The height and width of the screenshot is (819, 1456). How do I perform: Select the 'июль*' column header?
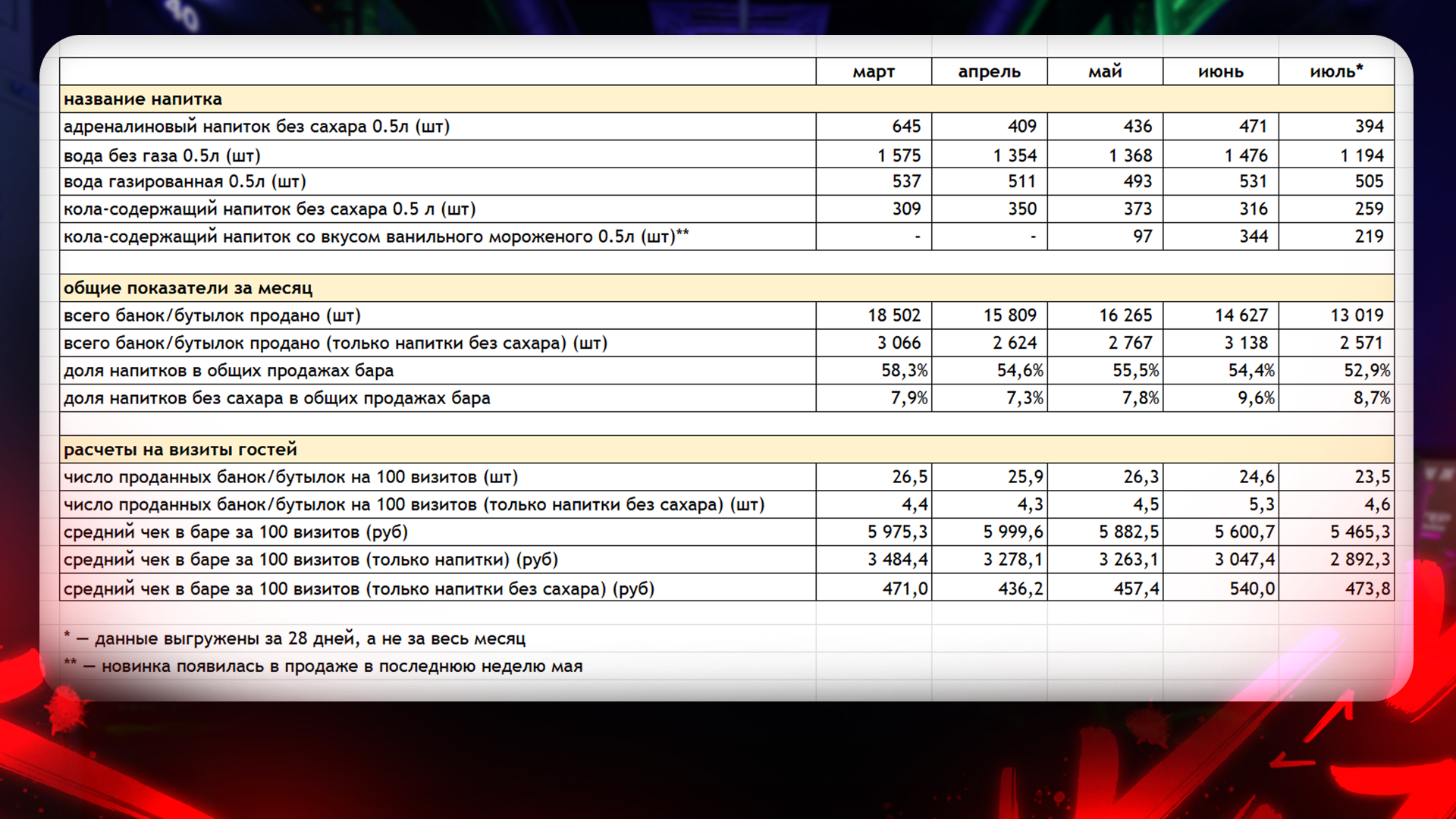tap(1336, 71)
